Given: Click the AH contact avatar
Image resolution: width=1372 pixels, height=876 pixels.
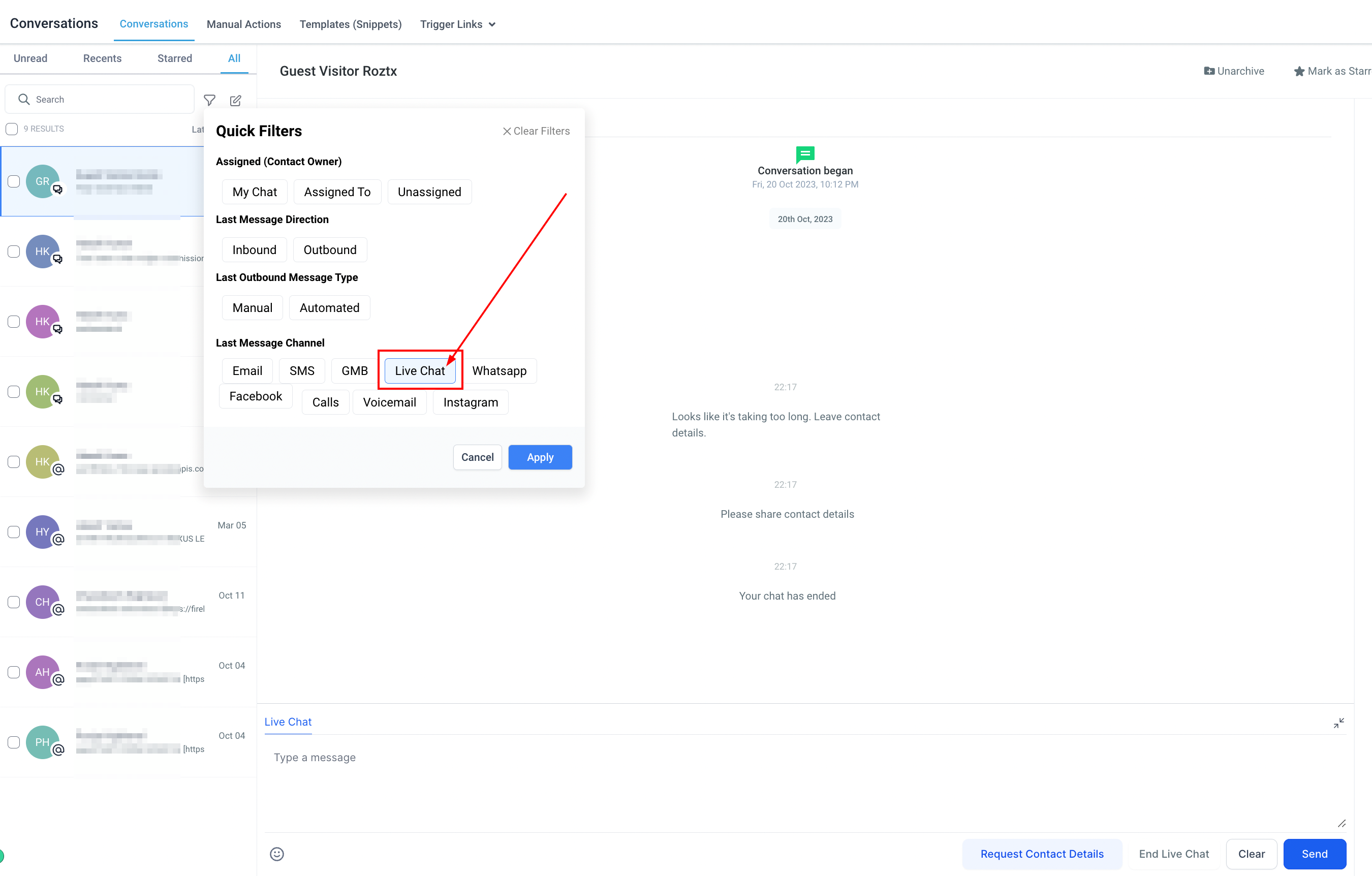Looking at the screenshot, I should [43, 672].
